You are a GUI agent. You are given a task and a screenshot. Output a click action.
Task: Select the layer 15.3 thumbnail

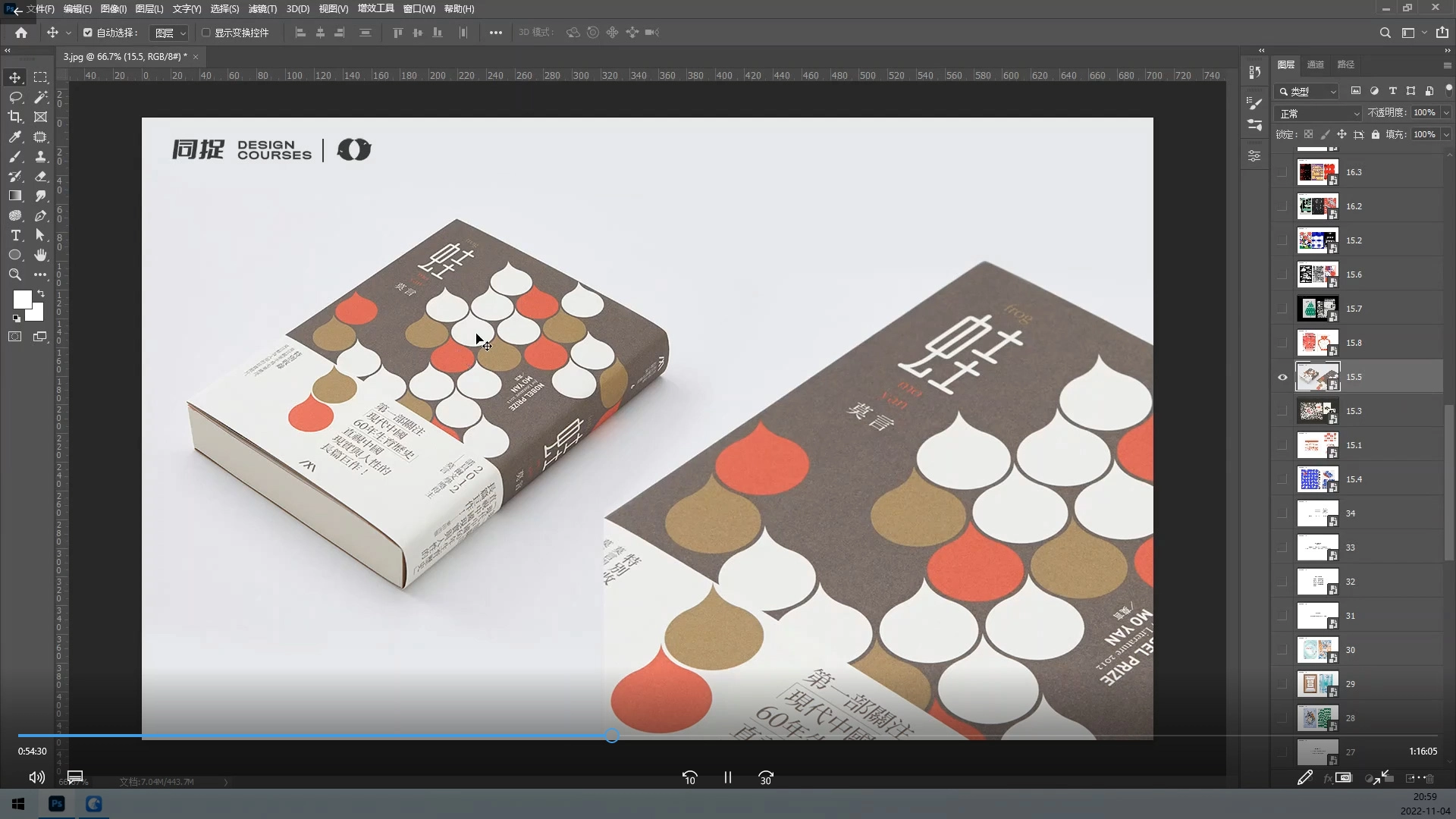(x=1317, y=411)
